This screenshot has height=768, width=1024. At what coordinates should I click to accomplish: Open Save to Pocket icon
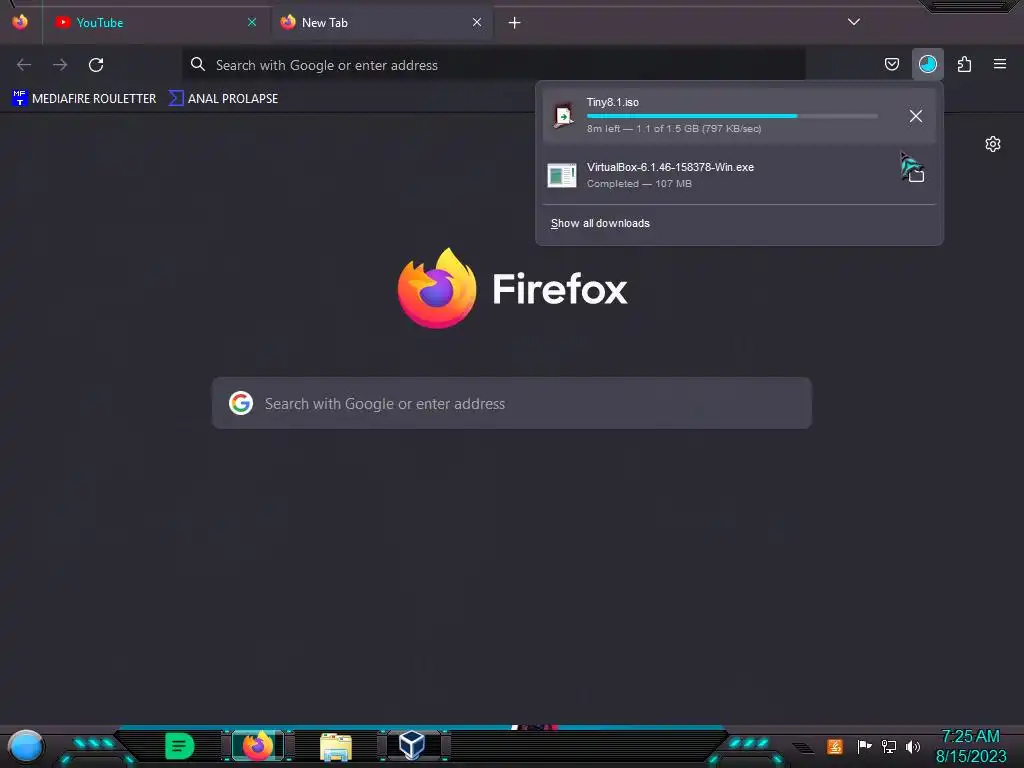coord(892,64)
